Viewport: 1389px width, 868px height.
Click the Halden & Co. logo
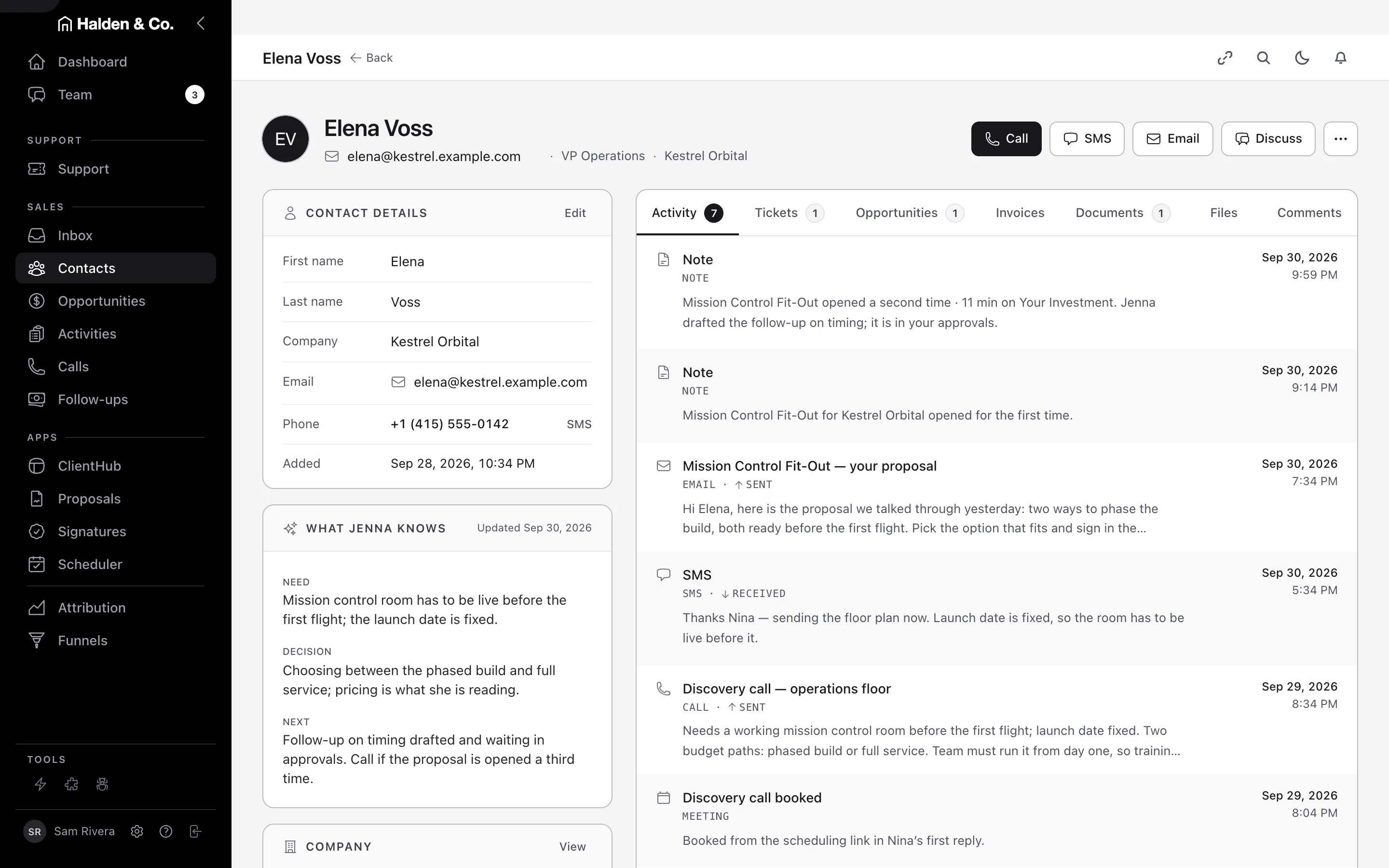click(115, 24)
